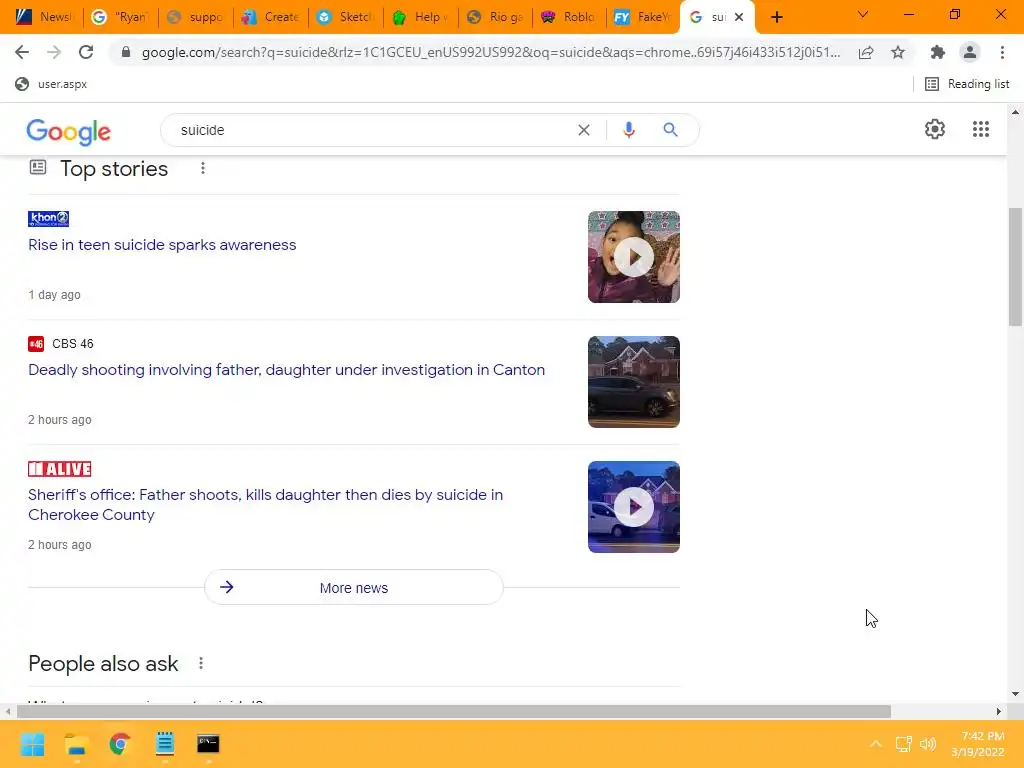Click the CBS 46 source label

coord(72,344)
